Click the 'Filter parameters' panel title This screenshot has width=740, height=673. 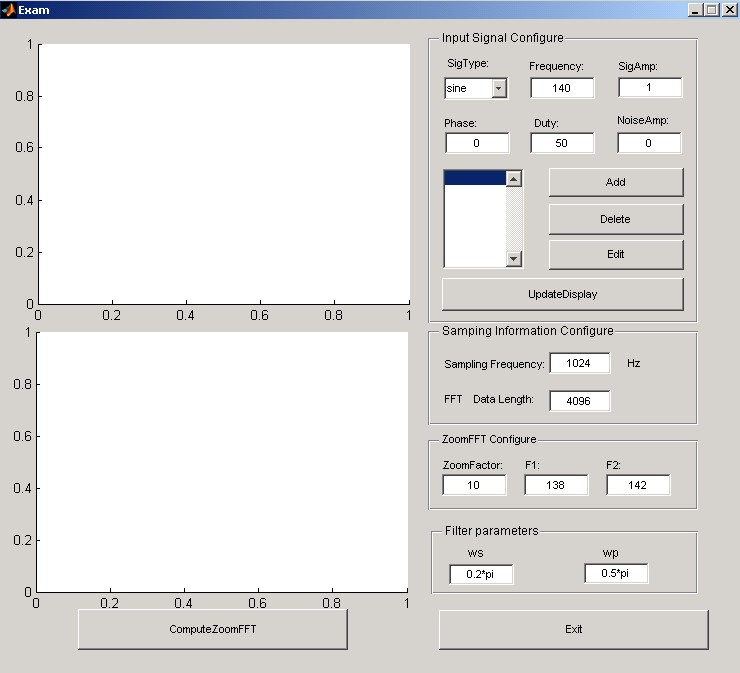click(x=491, y=531)
